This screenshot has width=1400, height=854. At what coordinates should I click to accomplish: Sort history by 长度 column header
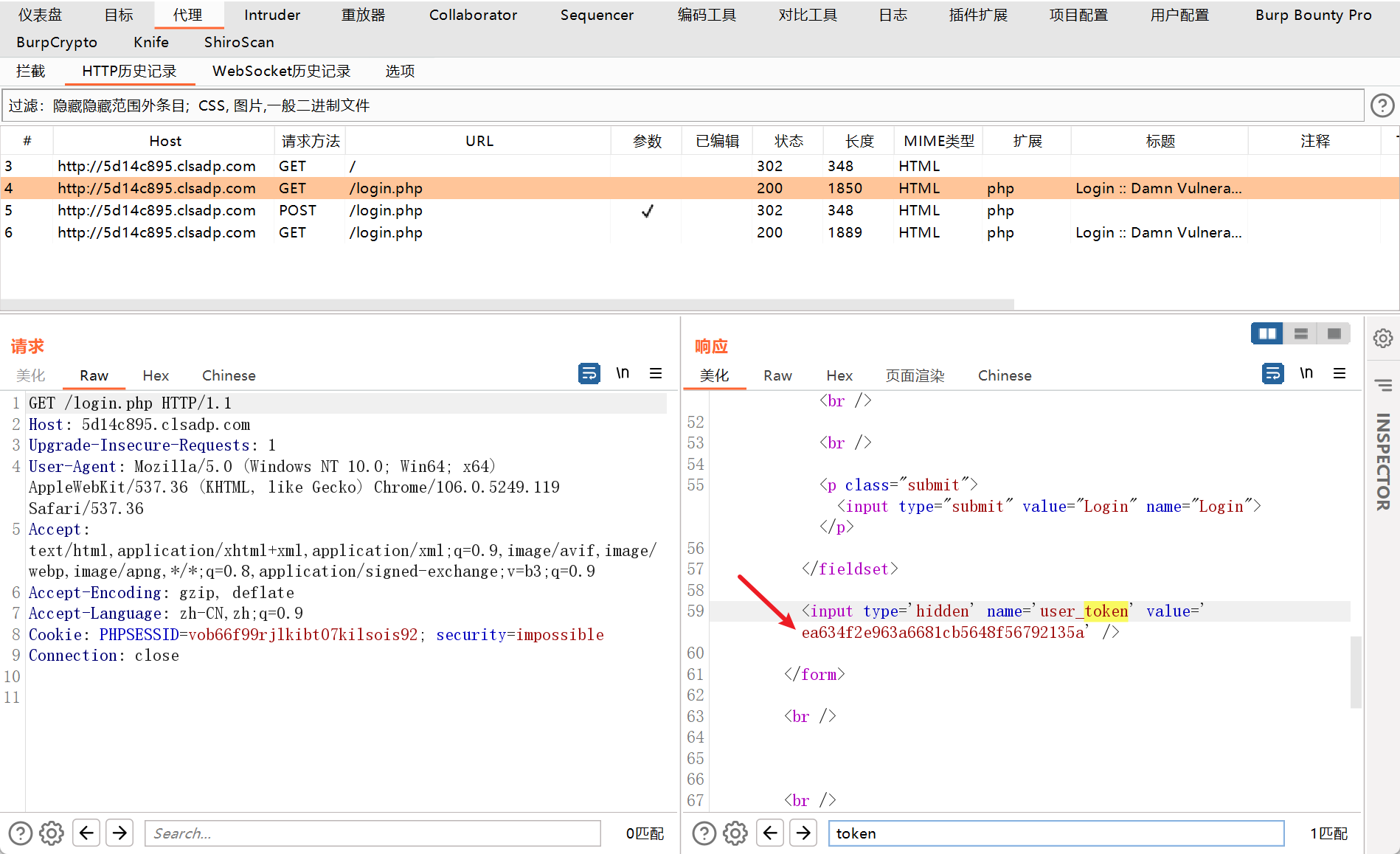(x=859, y=141)
